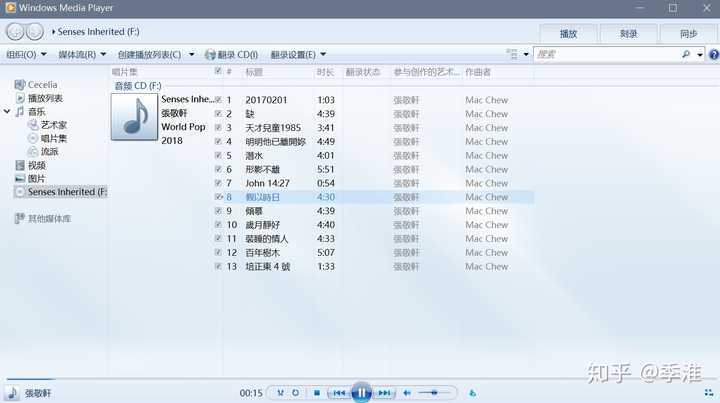Sort by 唱片集 column header

click(x=125, y=72)
